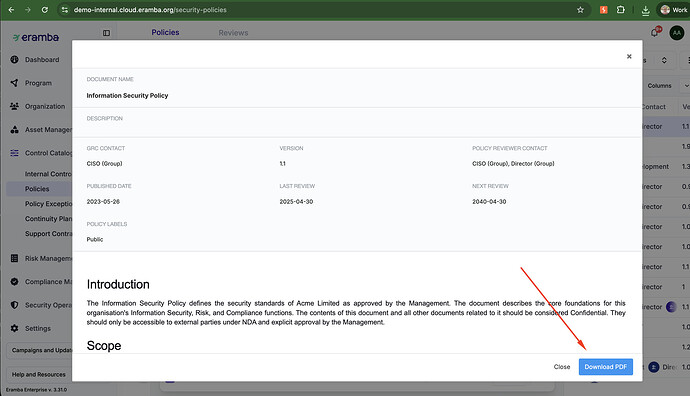Image resolution: width=690 pixels, height=396 pixels.
Task: Click the Information Security Policy document name
Action: 127,95
